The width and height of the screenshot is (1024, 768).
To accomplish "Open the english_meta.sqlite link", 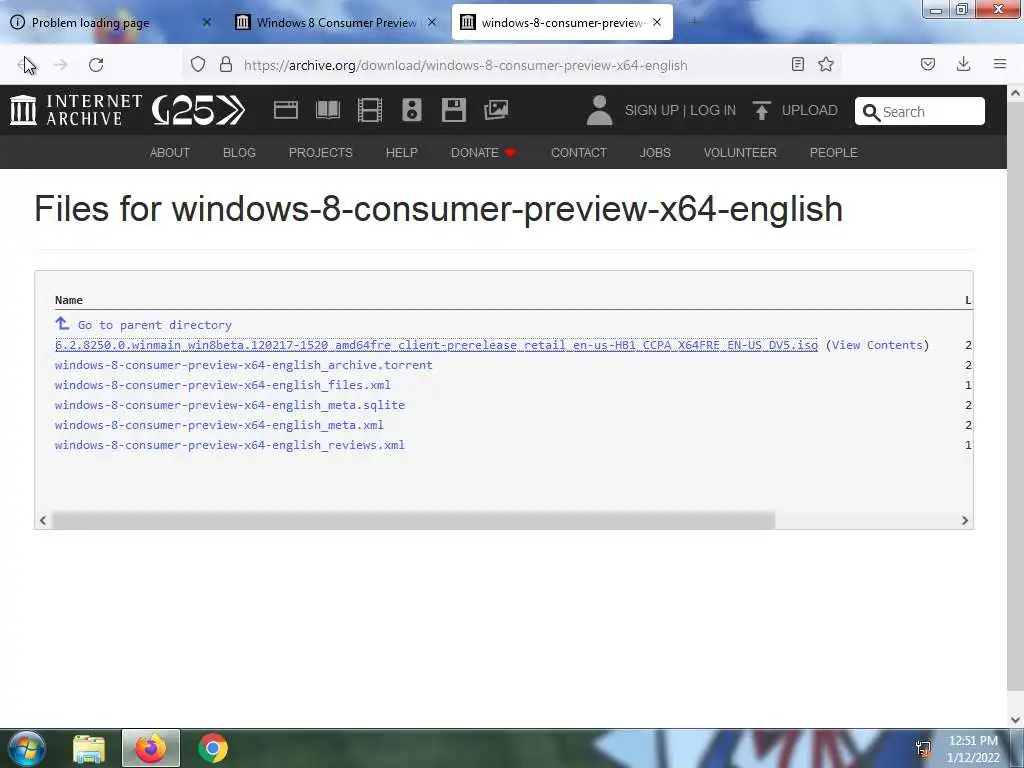I will click(230, 405).
